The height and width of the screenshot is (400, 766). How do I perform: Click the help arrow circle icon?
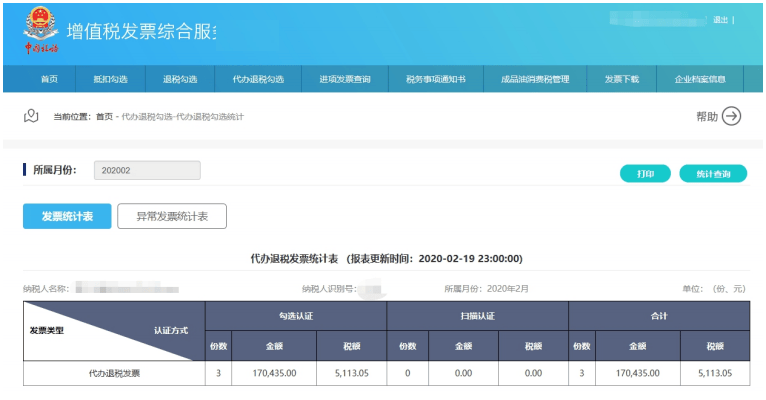732,117
